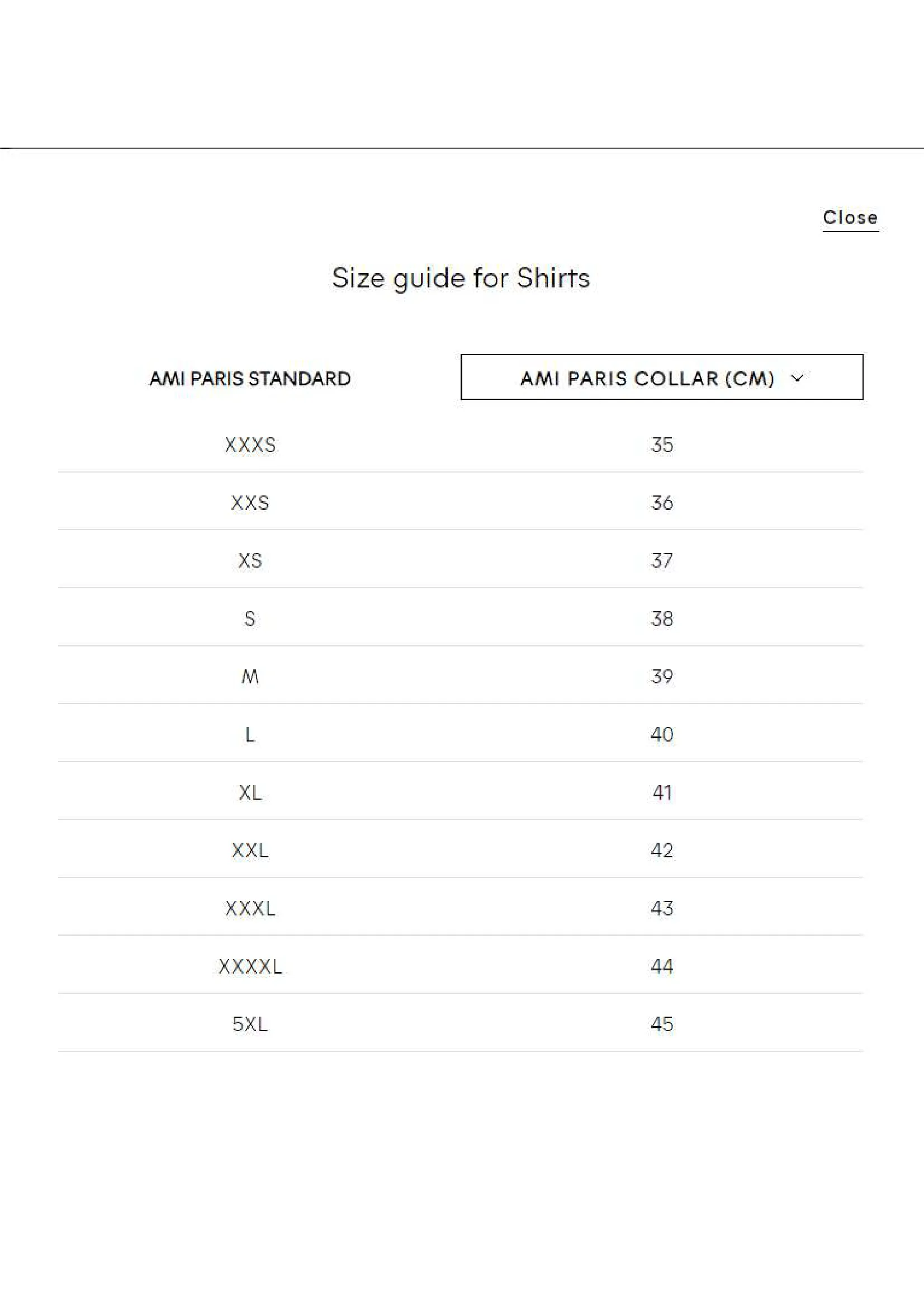Choose the S size row

pos(461,618)
